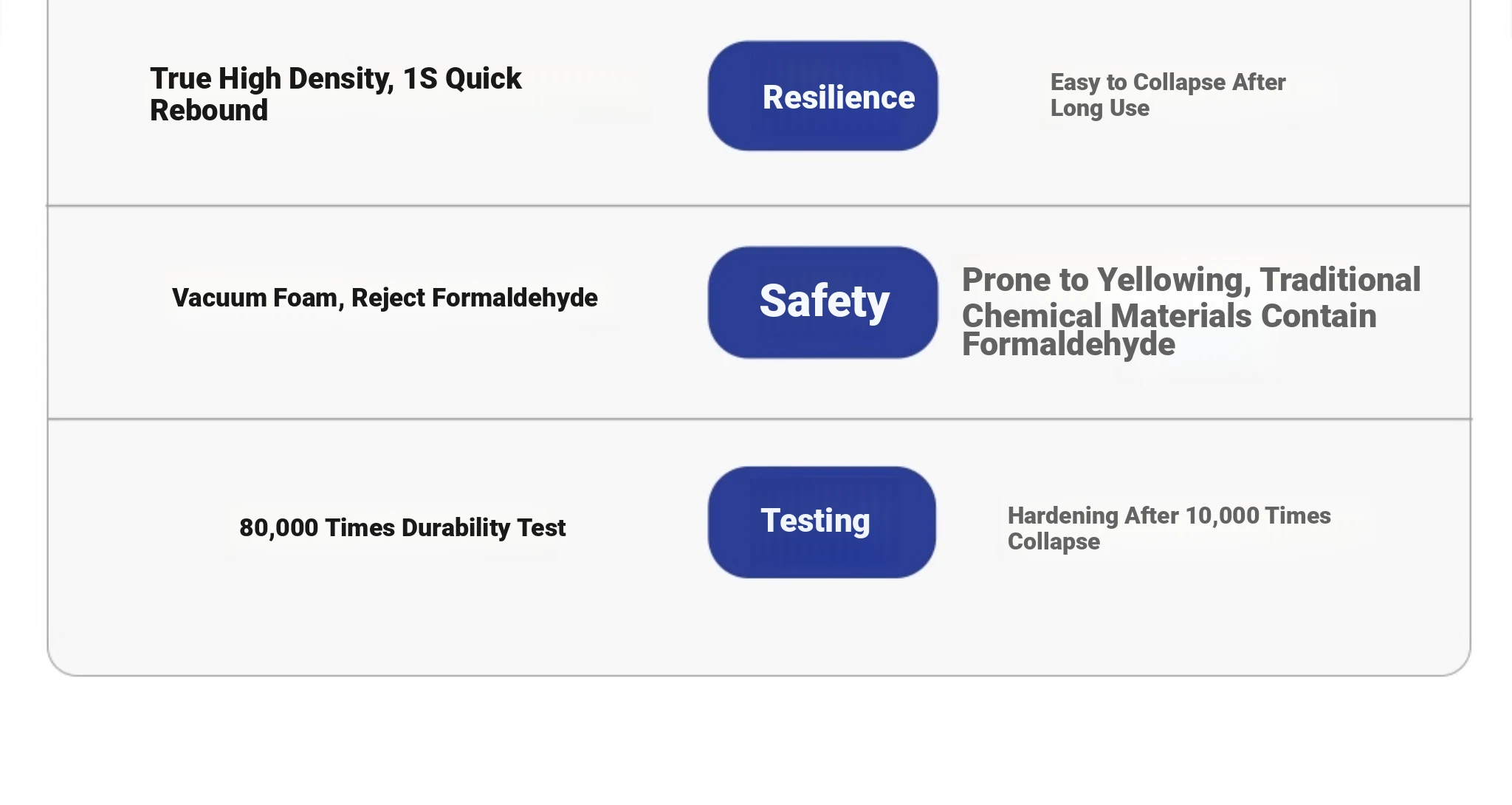The image size is (1512, 805).
Task: Click the divider line above the Testing row
Action: point(760,419)
